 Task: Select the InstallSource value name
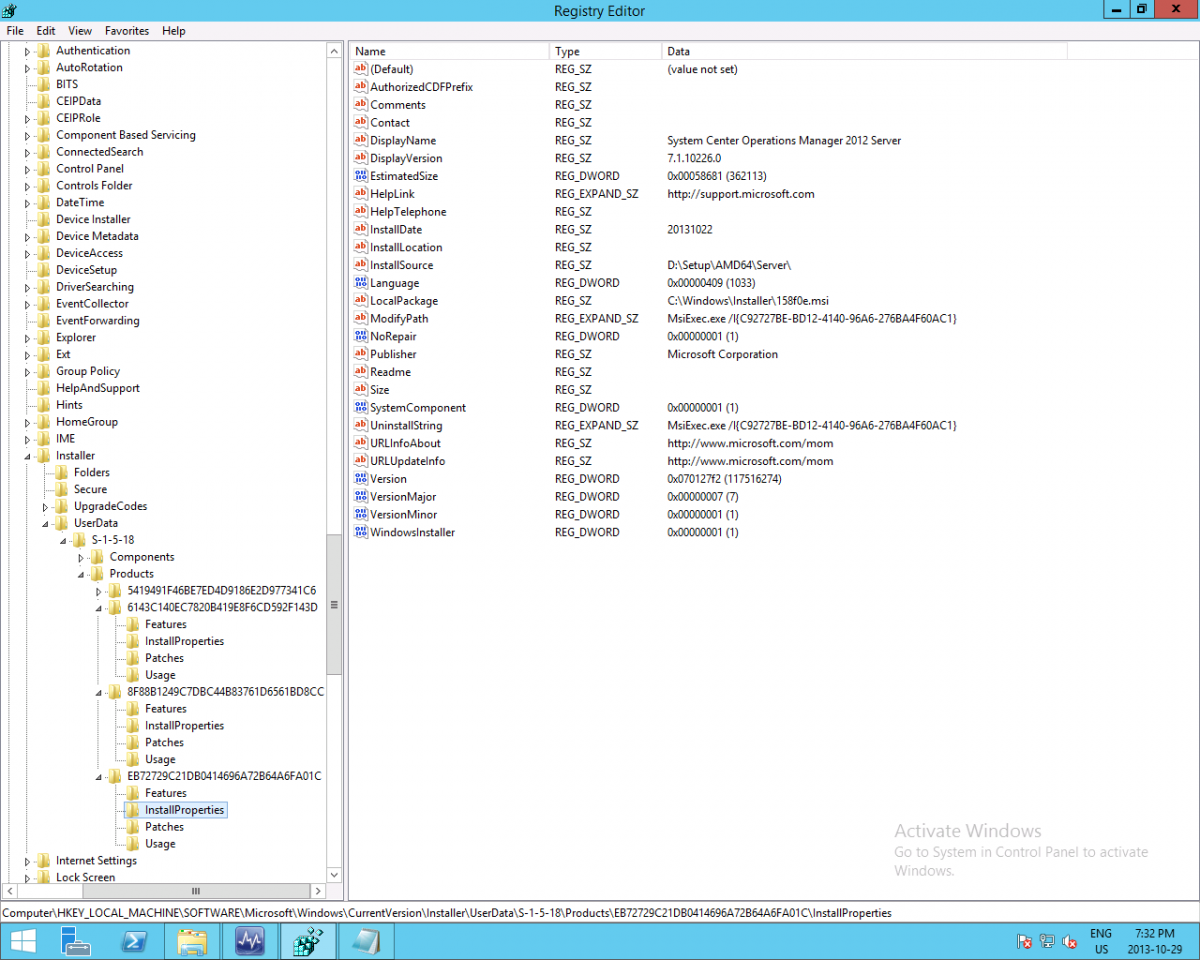[x=401, y=265]
